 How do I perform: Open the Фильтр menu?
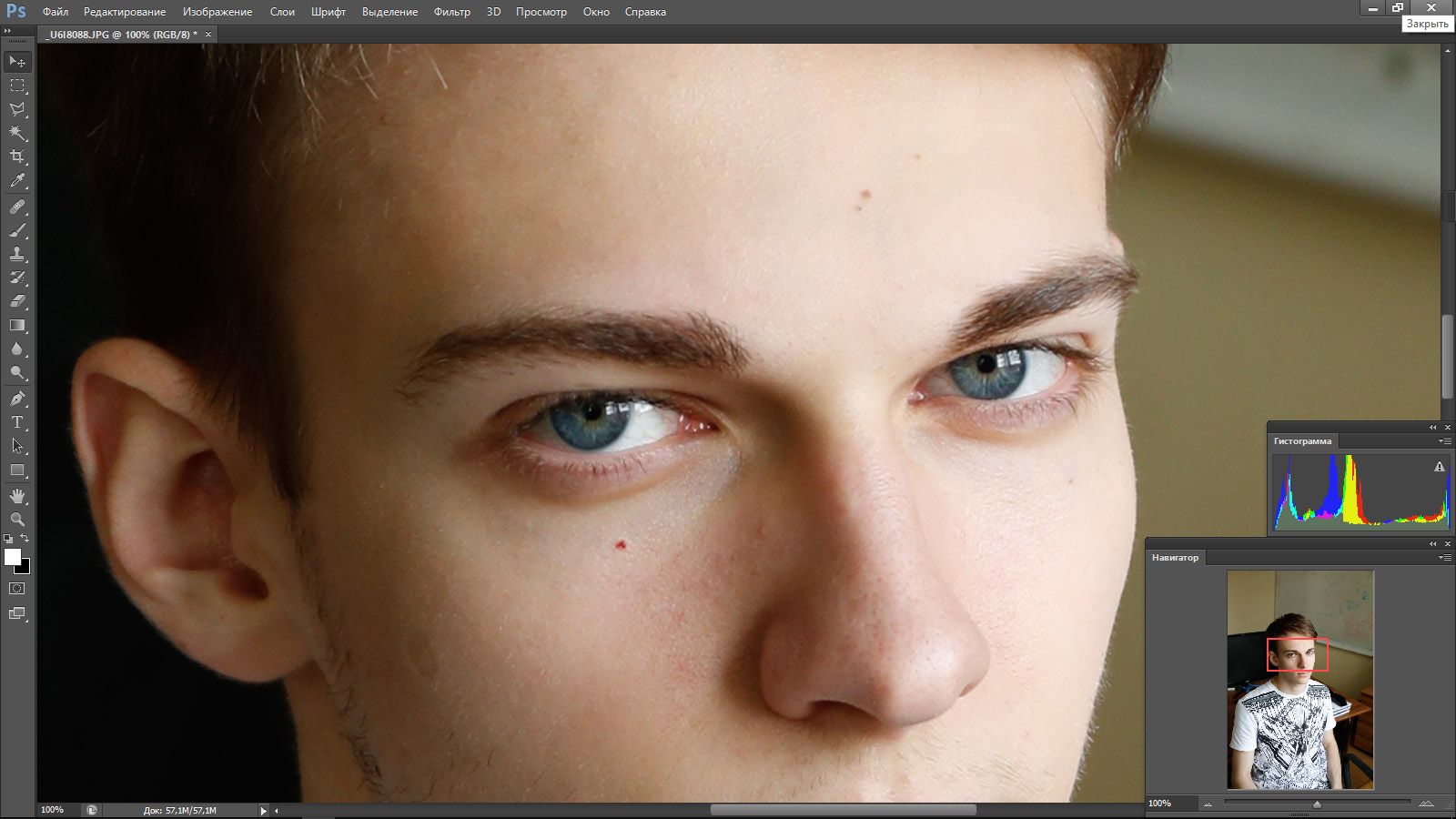pos(452,12)
